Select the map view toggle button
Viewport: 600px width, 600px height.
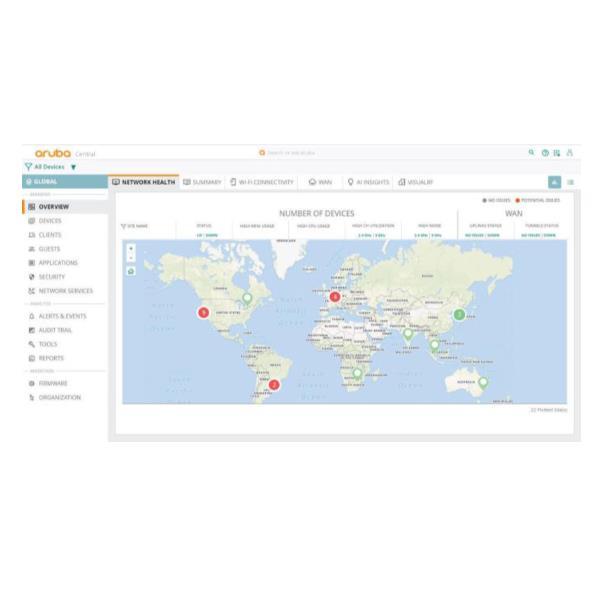coord(554,182)
